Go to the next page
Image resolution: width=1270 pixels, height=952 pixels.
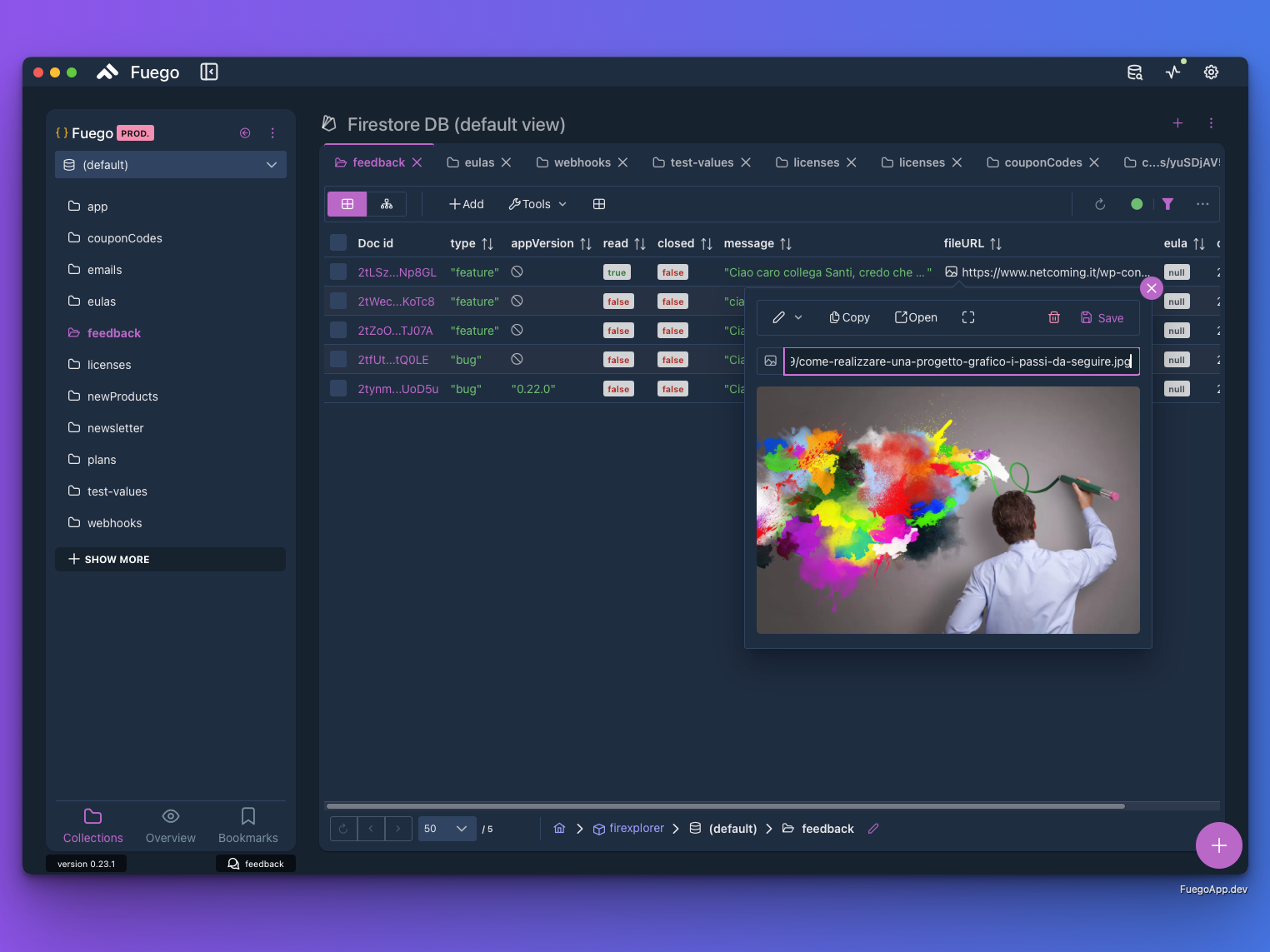tap(398, 829)
